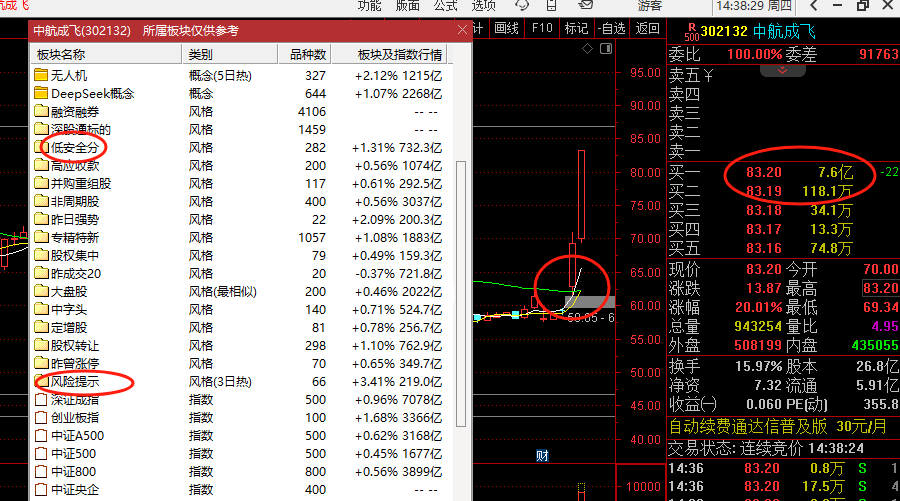This screenshot has height=501, width=900.
Task: Open the 功能 menu
Action: pos(369,6)
